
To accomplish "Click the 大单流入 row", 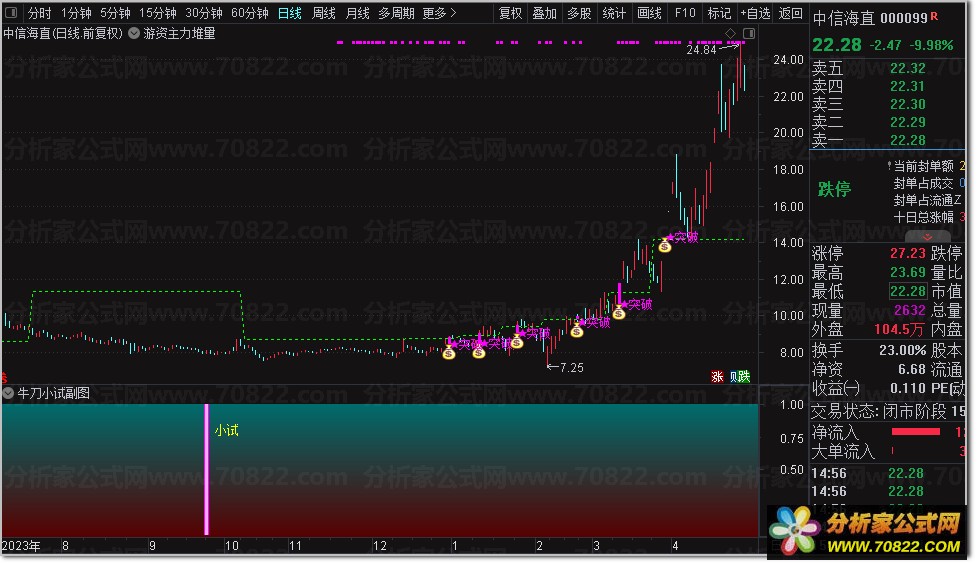I will pos(887,450).
